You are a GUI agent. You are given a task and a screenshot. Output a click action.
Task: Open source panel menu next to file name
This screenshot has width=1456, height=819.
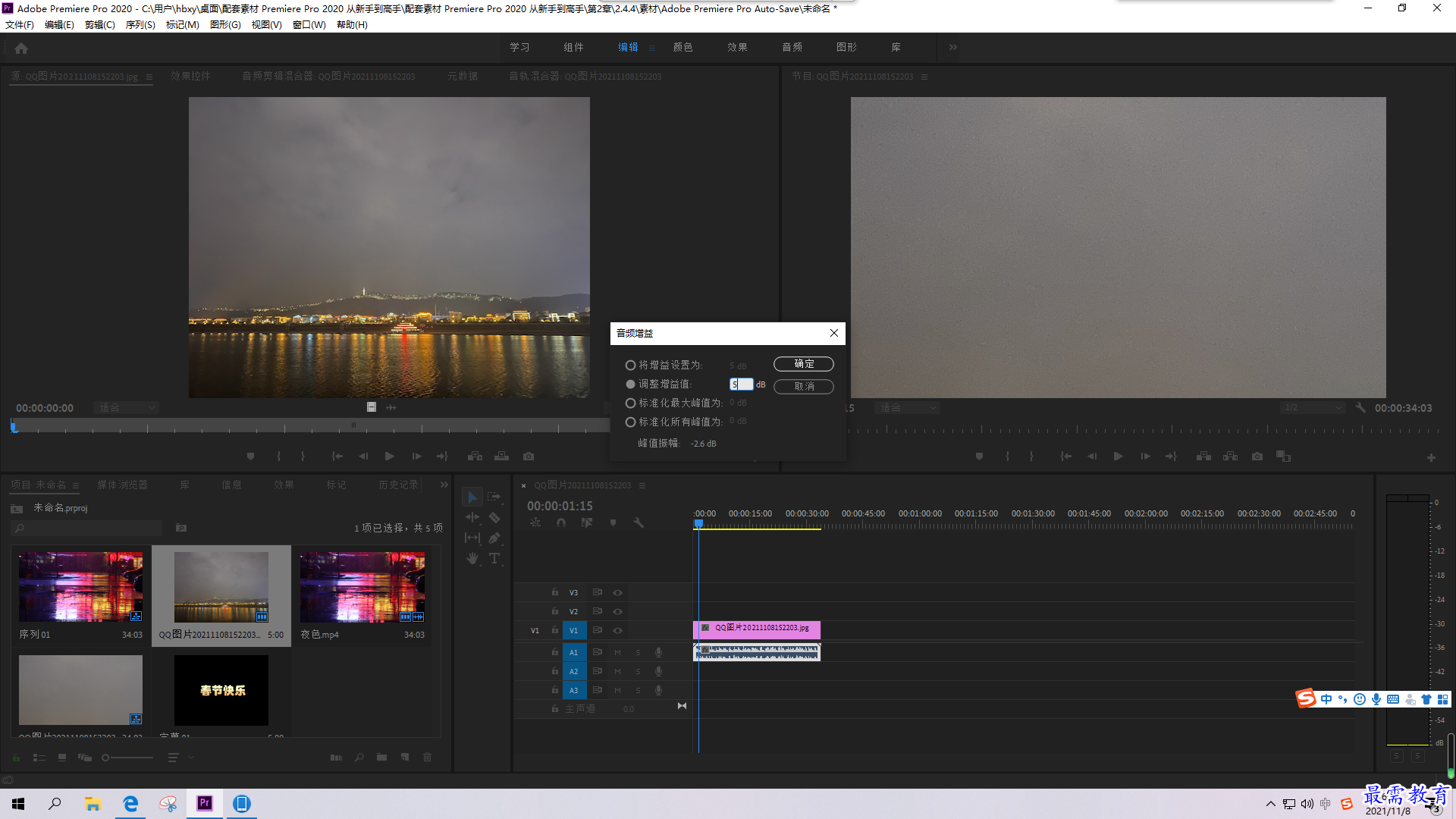(149, 77)
